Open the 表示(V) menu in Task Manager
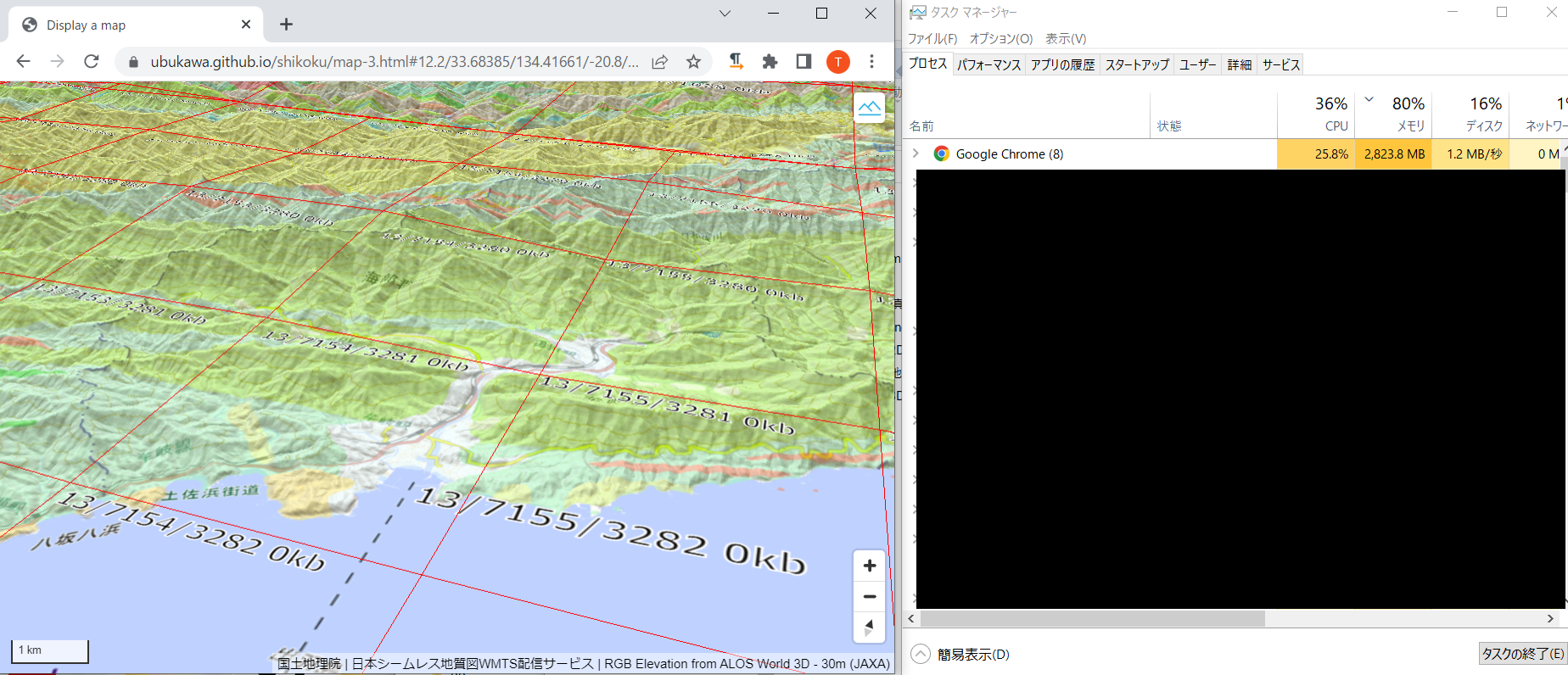The width and height of the screenshot is (1568, 675). click(1065, 39)
